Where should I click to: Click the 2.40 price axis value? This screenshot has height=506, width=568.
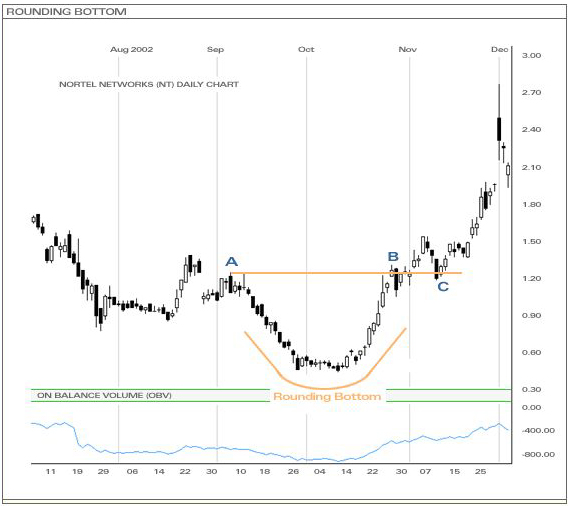531,129
